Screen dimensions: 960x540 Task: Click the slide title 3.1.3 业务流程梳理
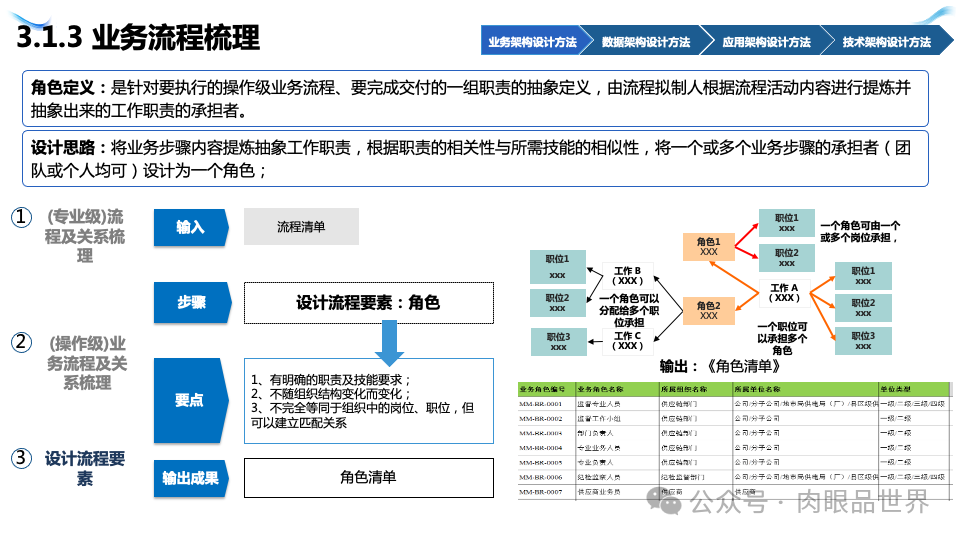(x=138, y=37)
